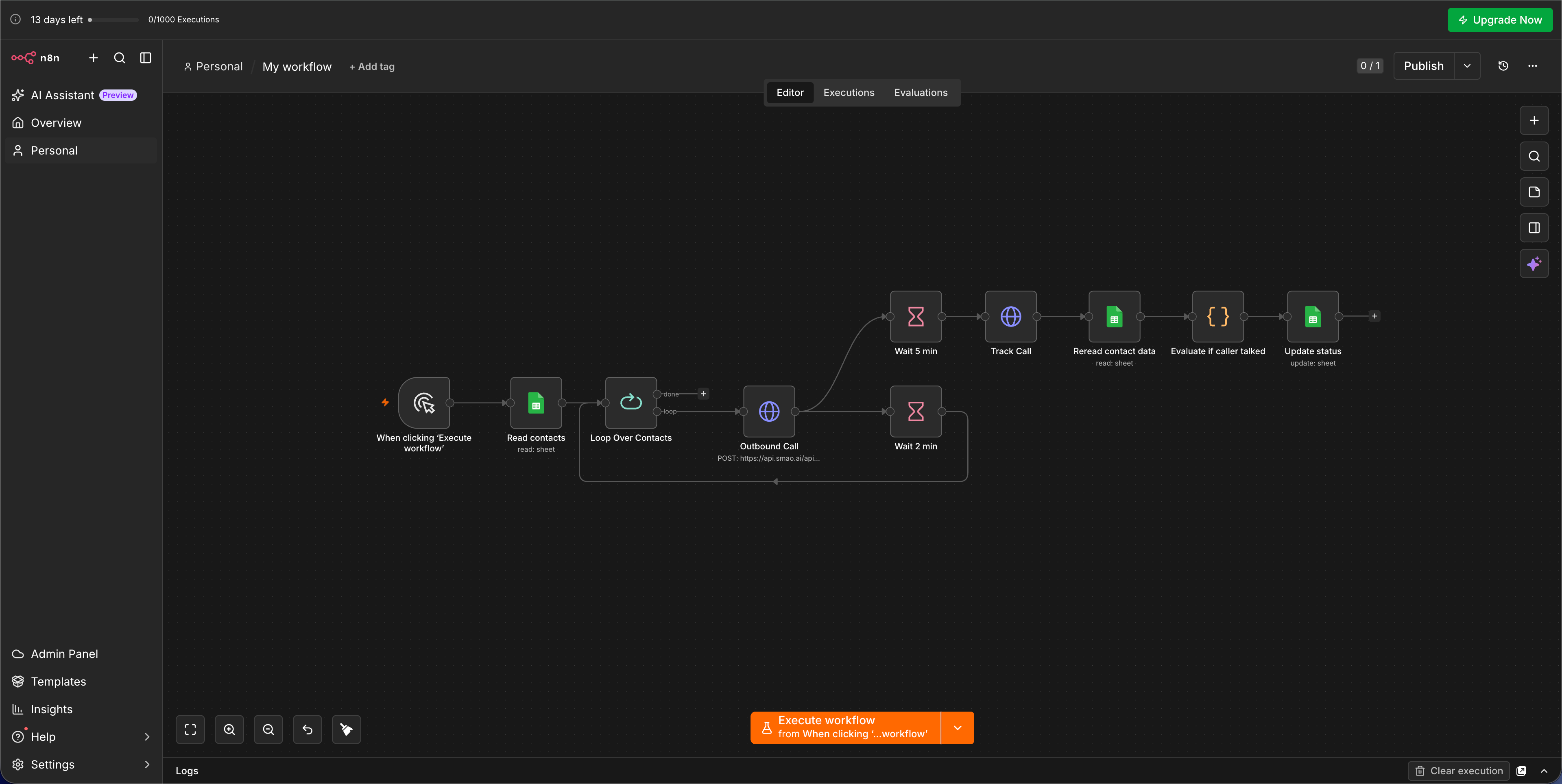Open the Logs panel
The image size is (1562, 784).
click(x=187, y=771)
